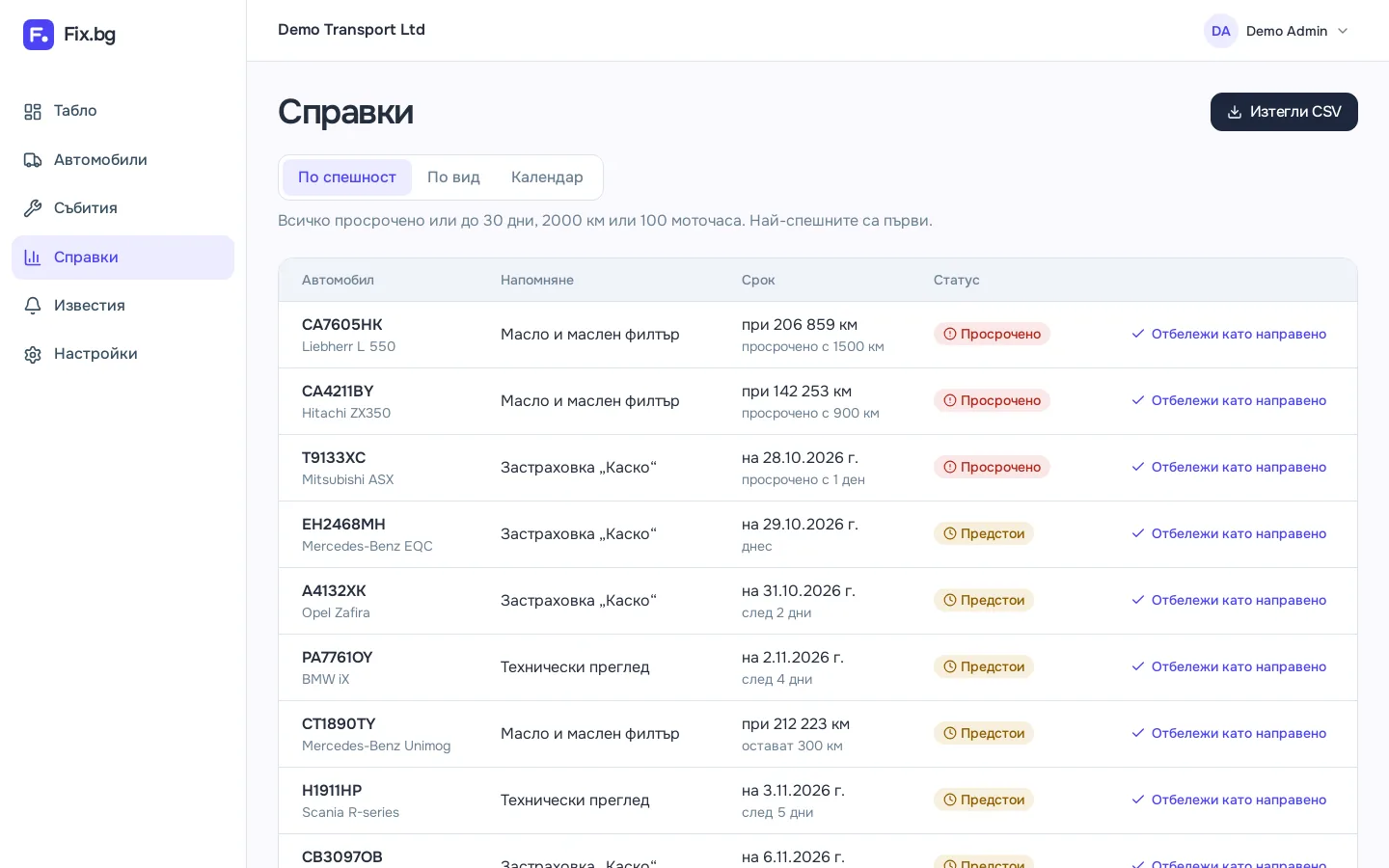The image size is (1389, 868).
Task: Click the Напомняне column header
Action: pos(537,280)
